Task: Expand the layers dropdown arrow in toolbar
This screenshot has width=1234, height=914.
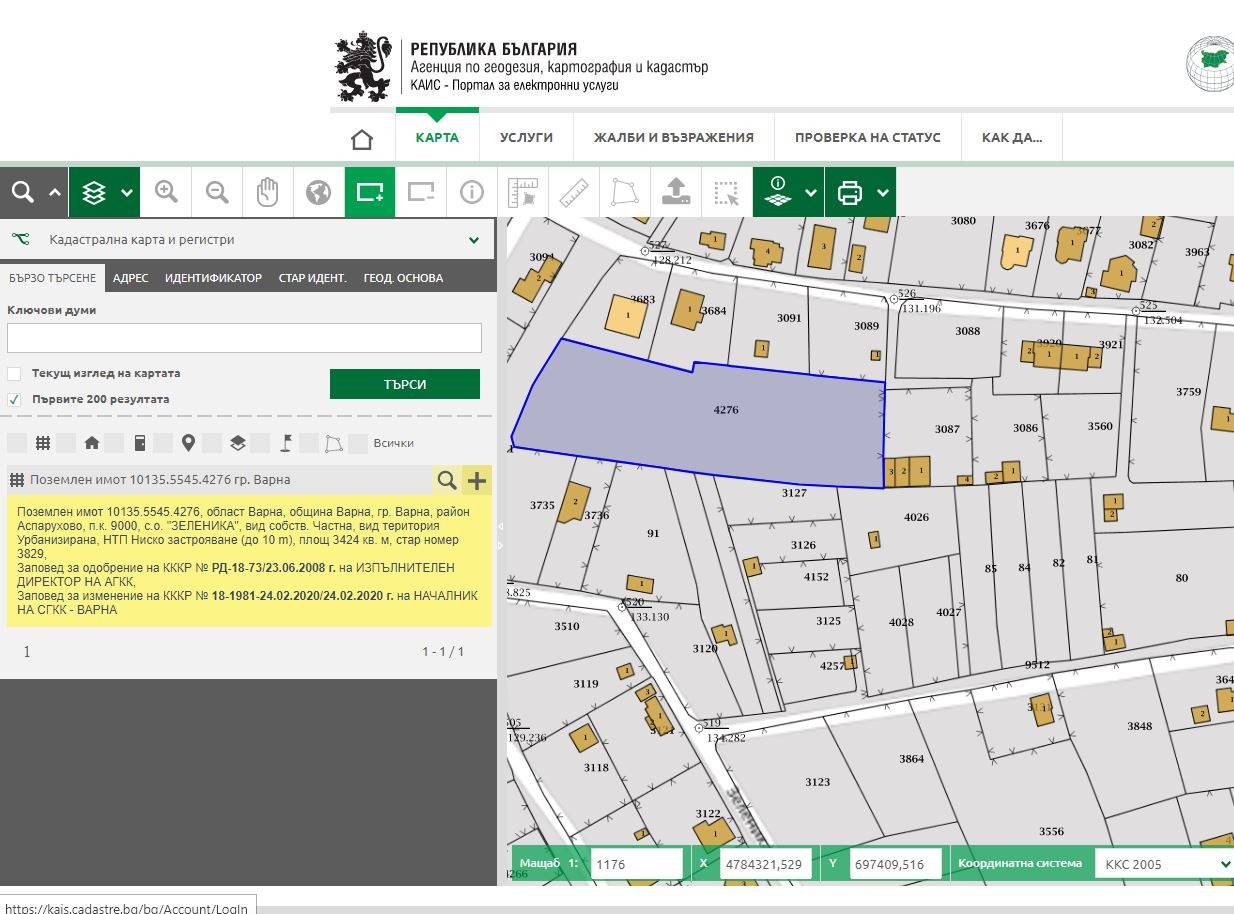Action: tap(126, 193)
